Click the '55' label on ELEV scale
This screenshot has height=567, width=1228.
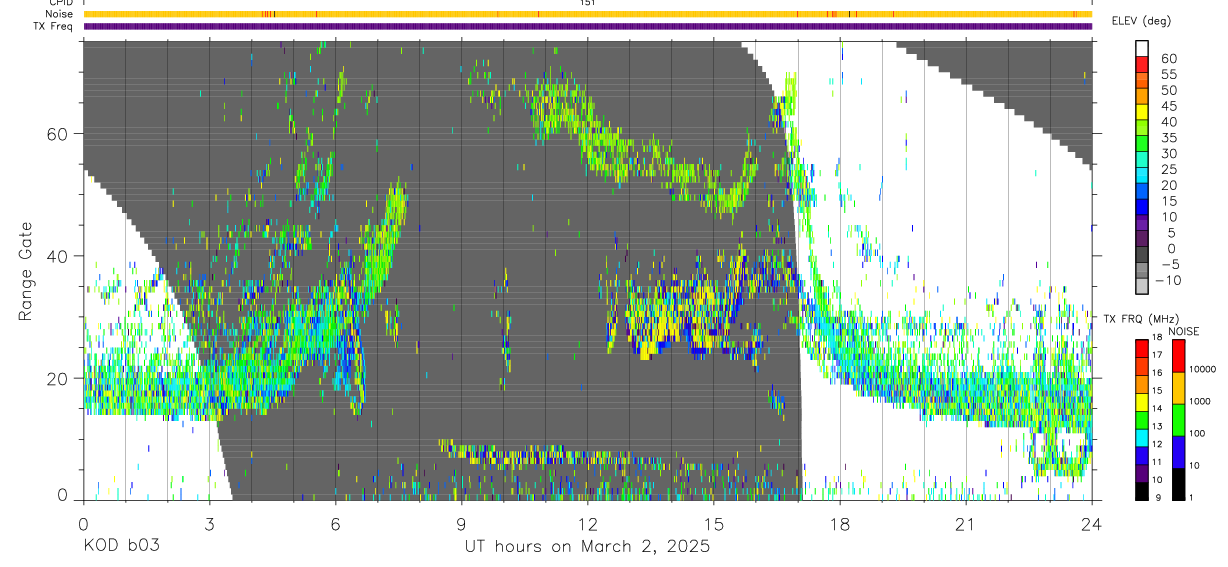point(1169,75)
